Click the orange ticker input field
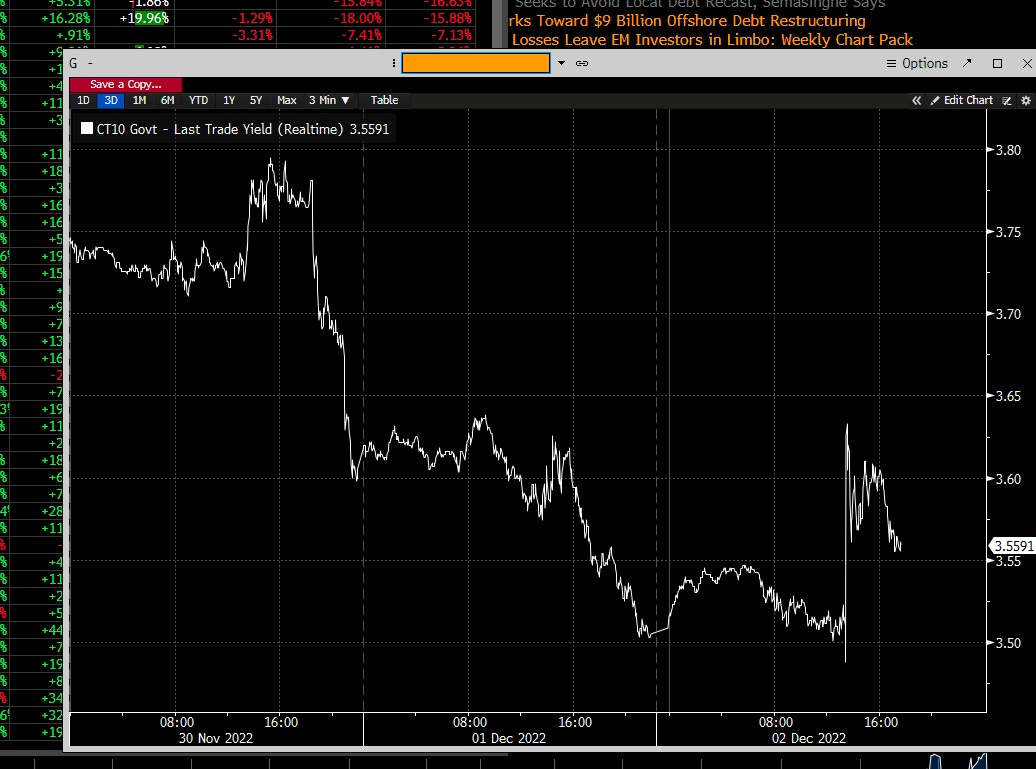 pos(476,62)
